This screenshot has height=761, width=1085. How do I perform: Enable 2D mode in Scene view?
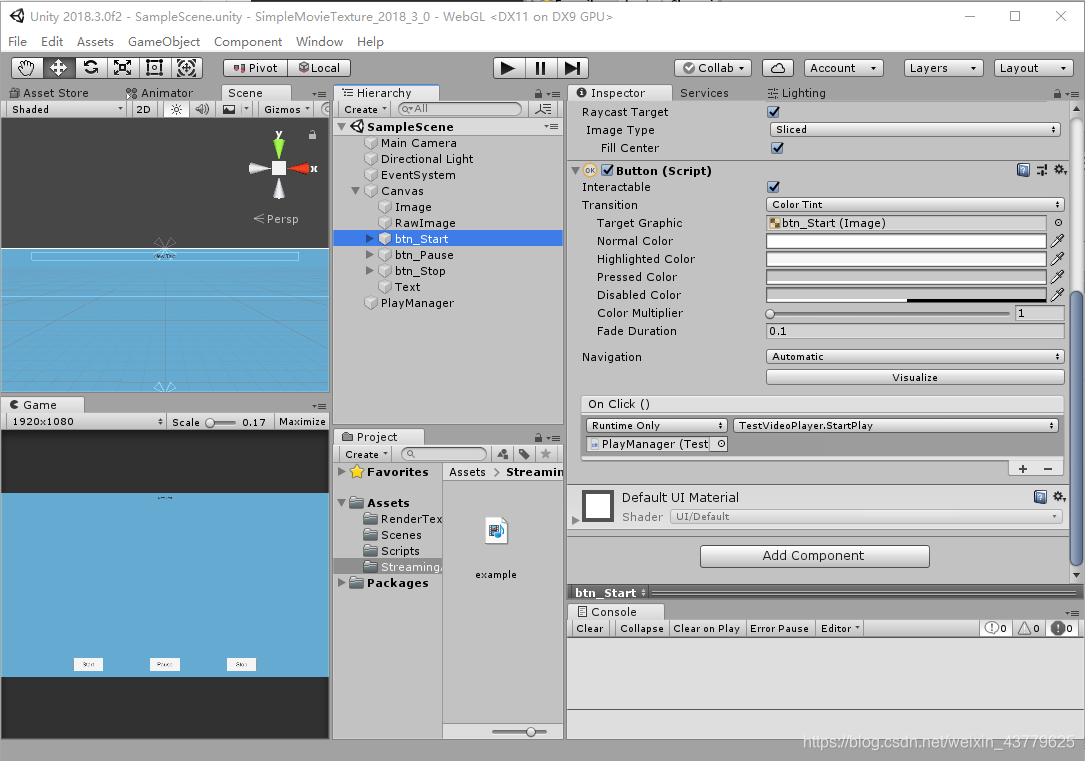pyautogui.click(x=143, y=109)
